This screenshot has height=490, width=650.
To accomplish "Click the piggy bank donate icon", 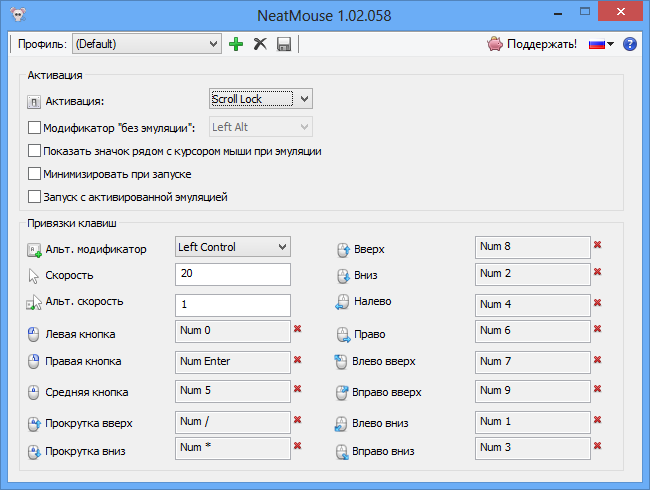I will [x=495, y=44].
